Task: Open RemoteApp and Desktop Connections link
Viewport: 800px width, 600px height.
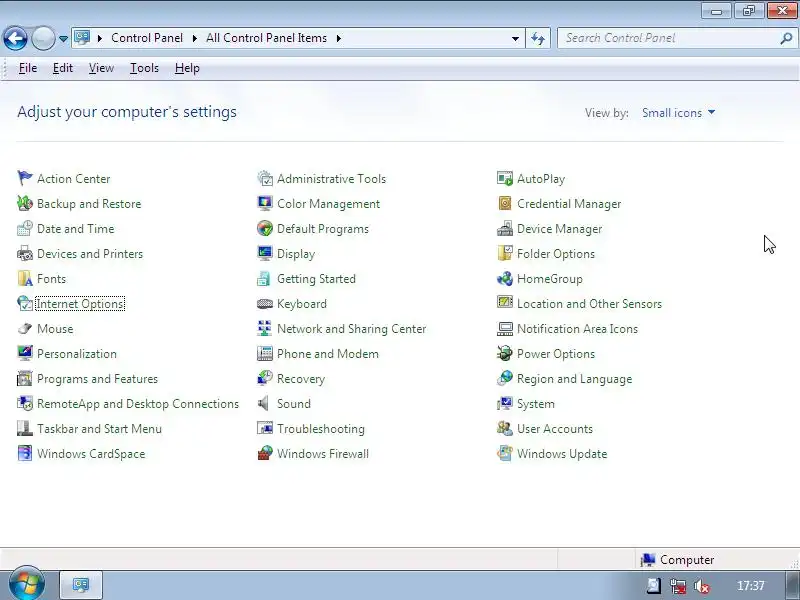Action: point(138,404)
